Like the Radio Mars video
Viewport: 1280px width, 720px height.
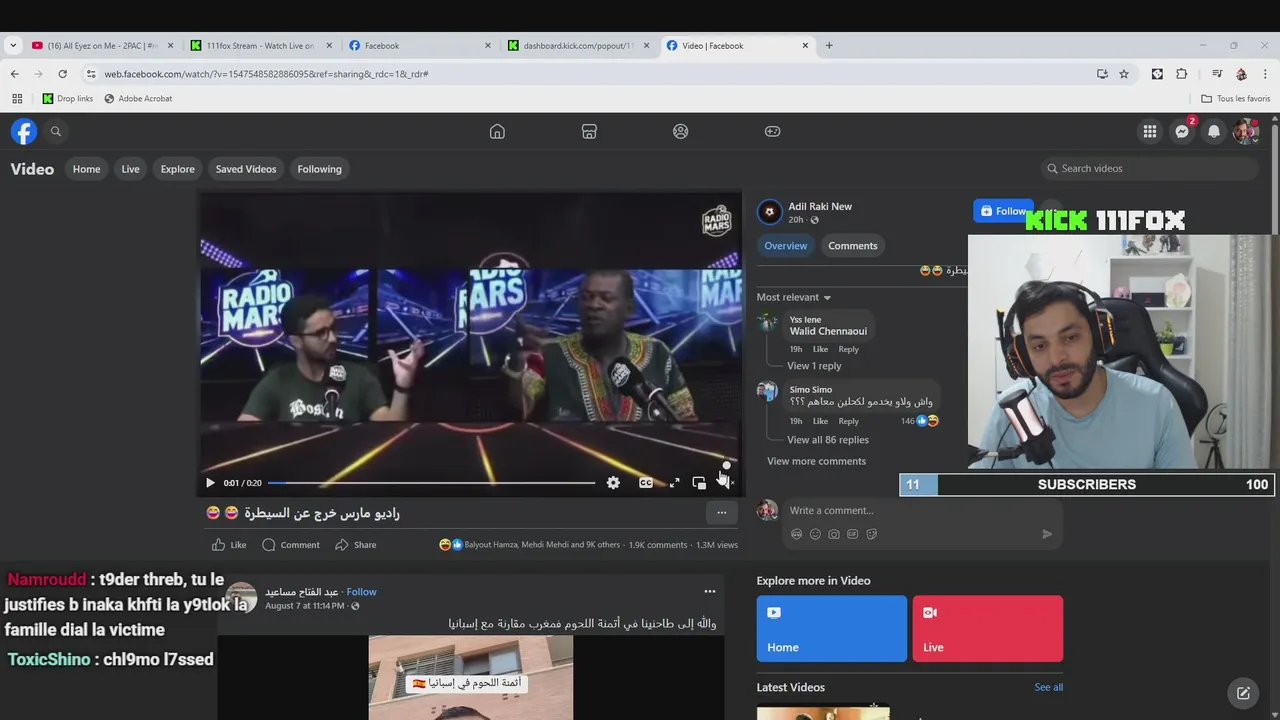[x=229, y=545]
